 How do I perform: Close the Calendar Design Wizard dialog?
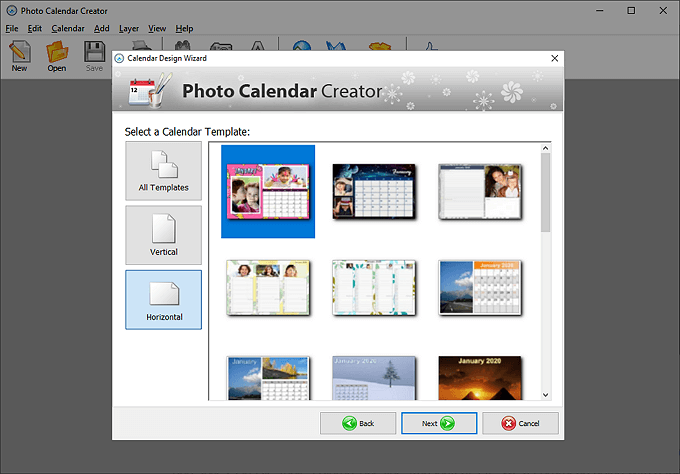tap(554, 58)
